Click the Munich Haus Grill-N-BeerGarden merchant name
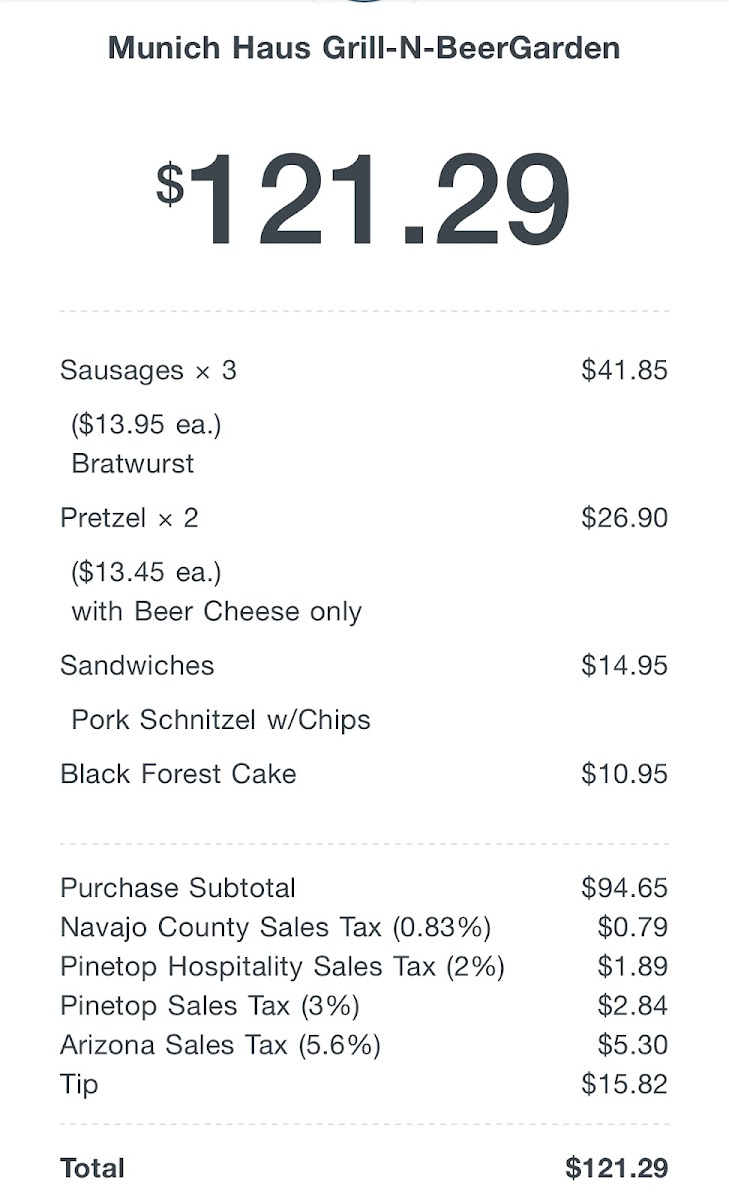Viewport: 729px width, 1200px height. click(x=364, y=47)
